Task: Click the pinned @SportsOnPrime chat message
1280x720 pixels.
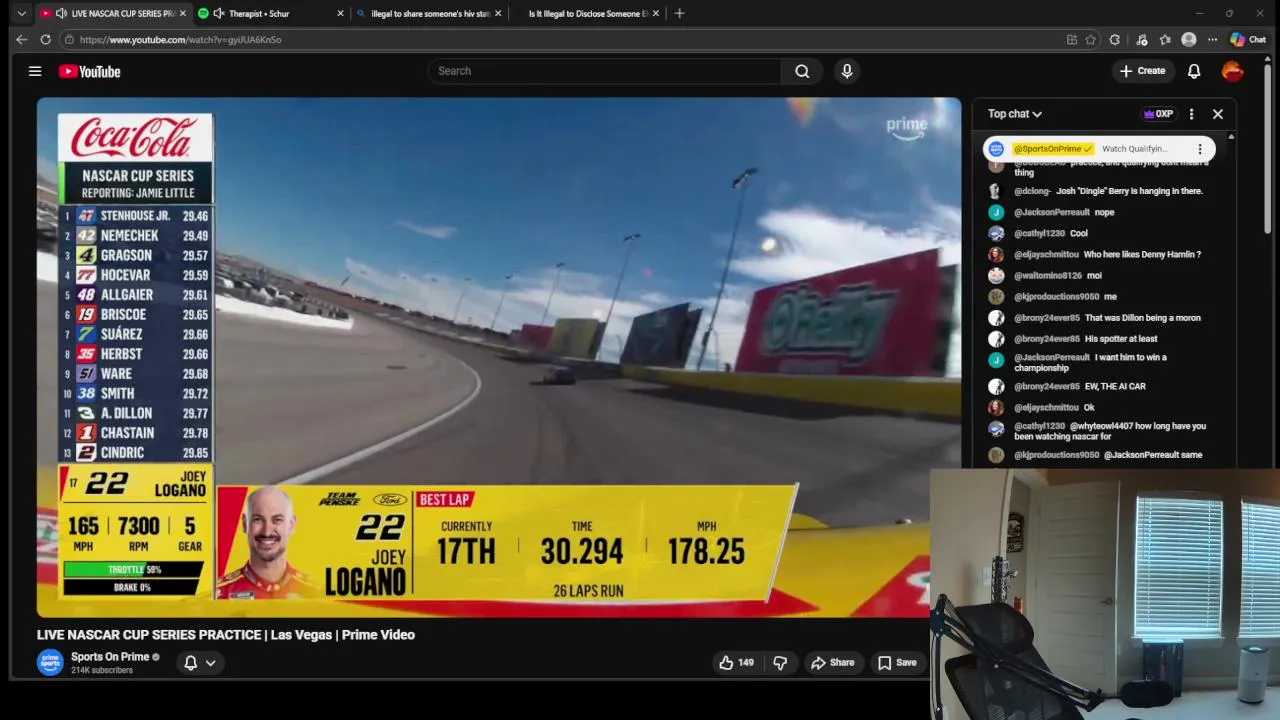Action: tap(1099, 149)
